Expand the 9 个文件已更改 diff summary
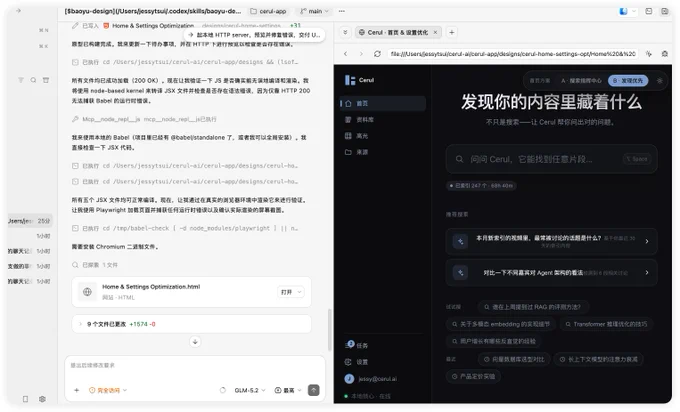The height and width of the screenshot is (412, 680). (x=192, y=324)
